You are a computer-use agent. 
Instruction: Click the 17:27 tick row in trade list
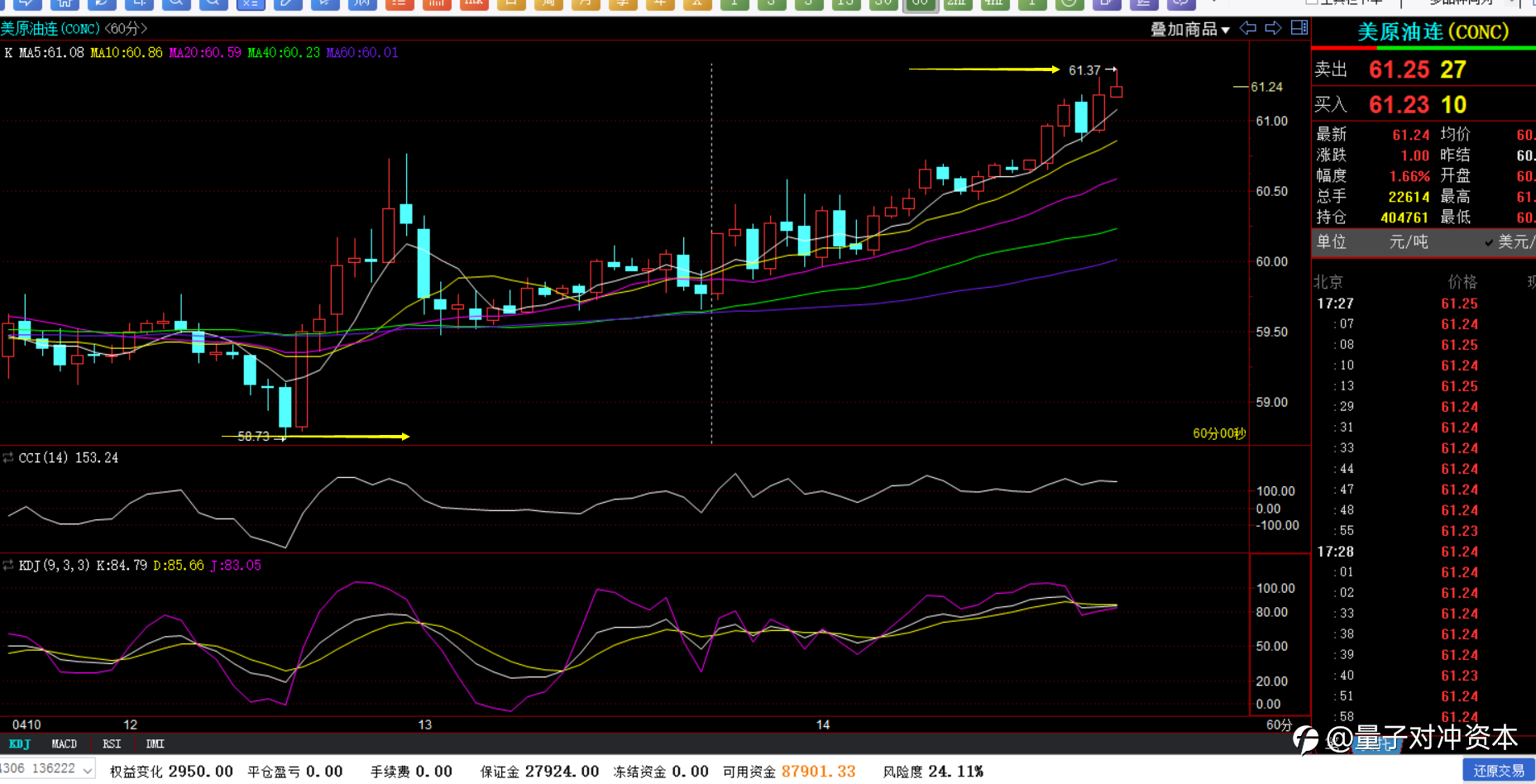pyautogui.click(x=1424, y=304)
